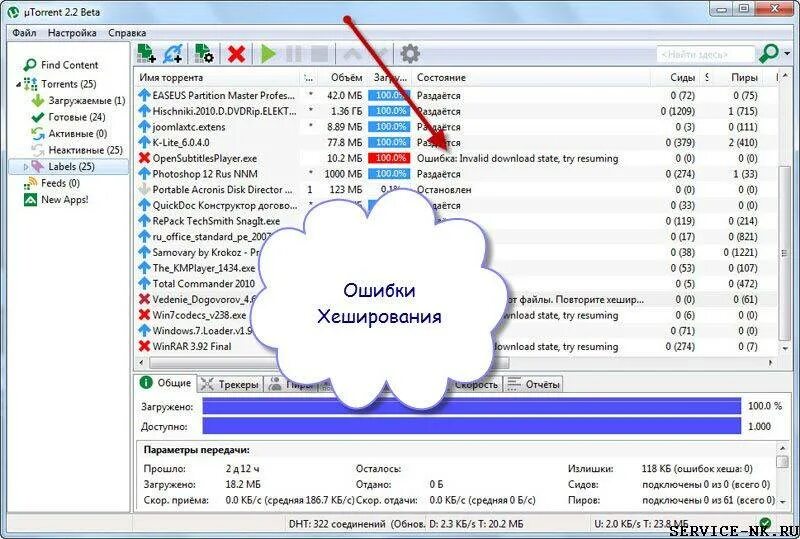Viewport: 800px width, 539px height.
Task: Sort by Сиды column header
Action: point(682,78)
